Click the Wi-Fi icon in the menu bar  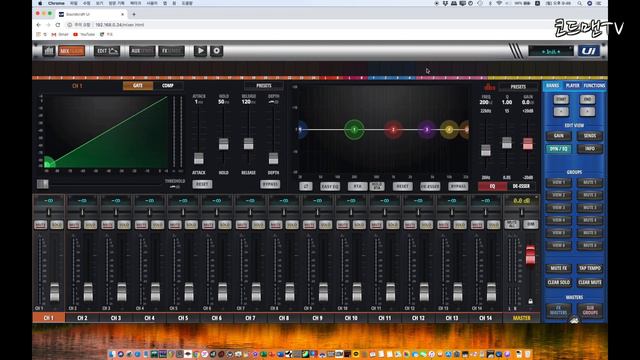[499, 3]
